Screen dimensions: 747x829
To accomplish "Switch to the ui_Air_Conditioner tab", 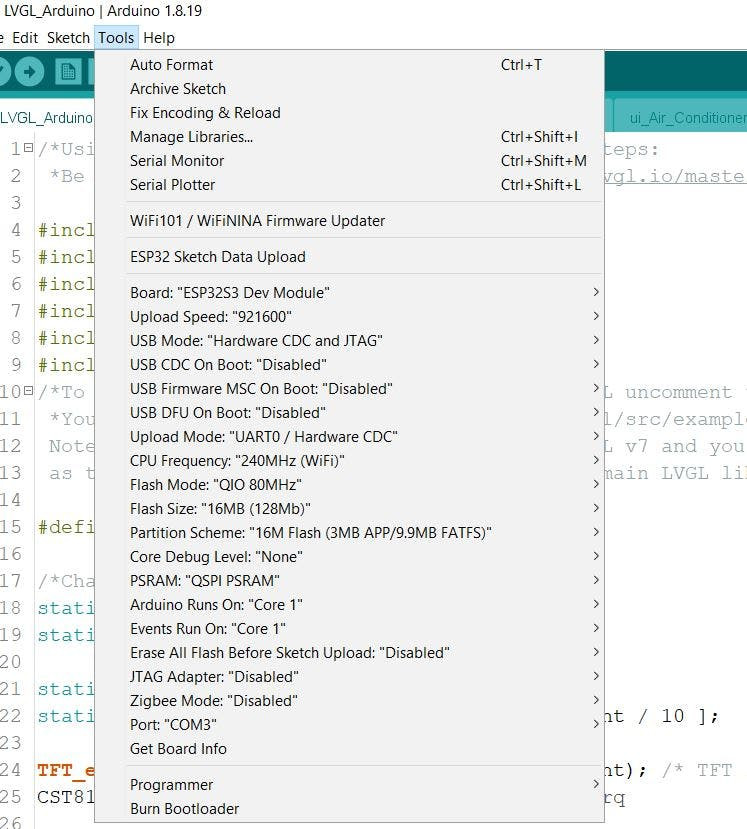I will point(685,117).
